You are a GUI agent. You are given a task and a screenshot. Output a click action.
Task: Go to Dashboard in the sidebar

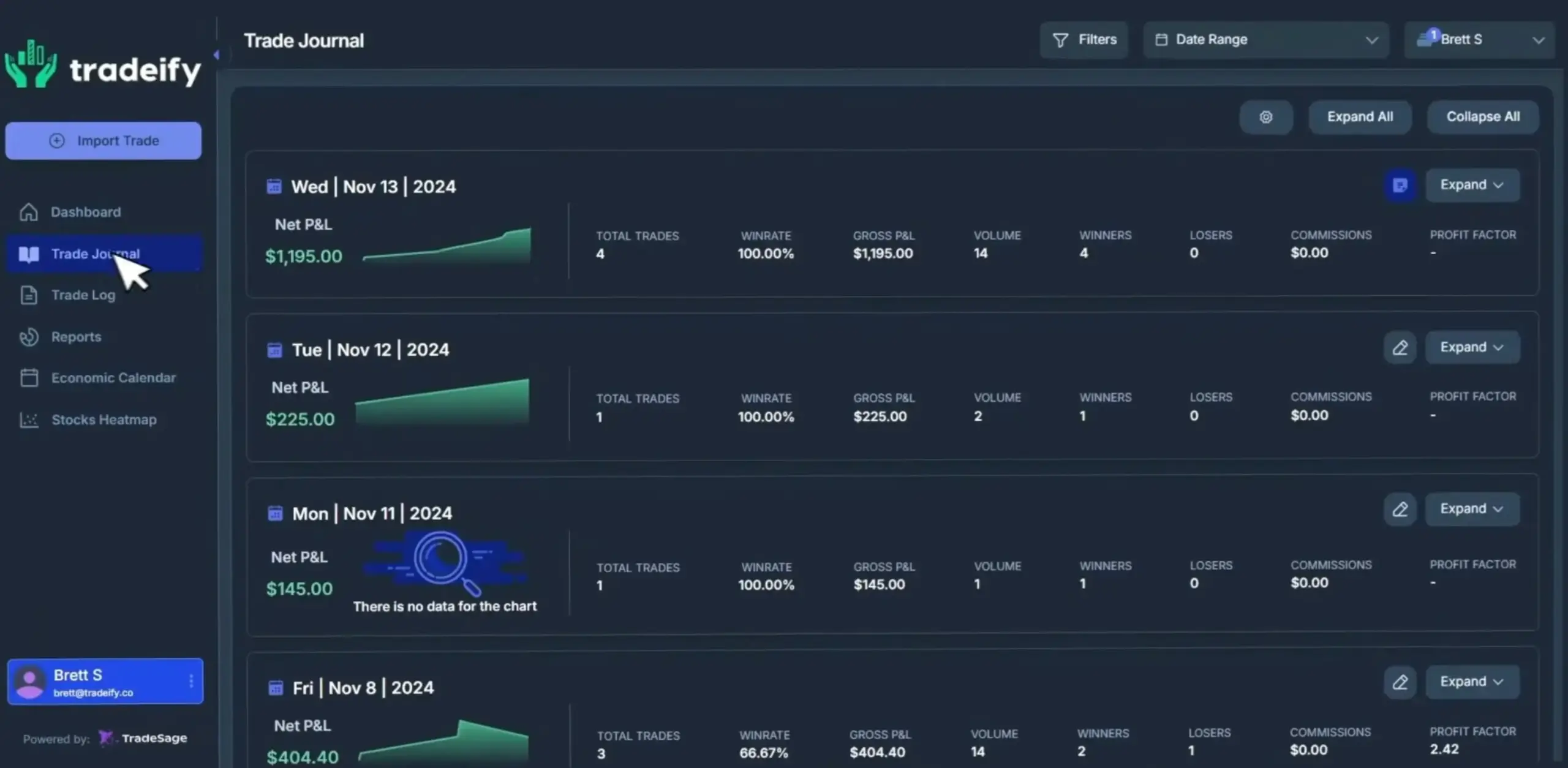point(85,212)
